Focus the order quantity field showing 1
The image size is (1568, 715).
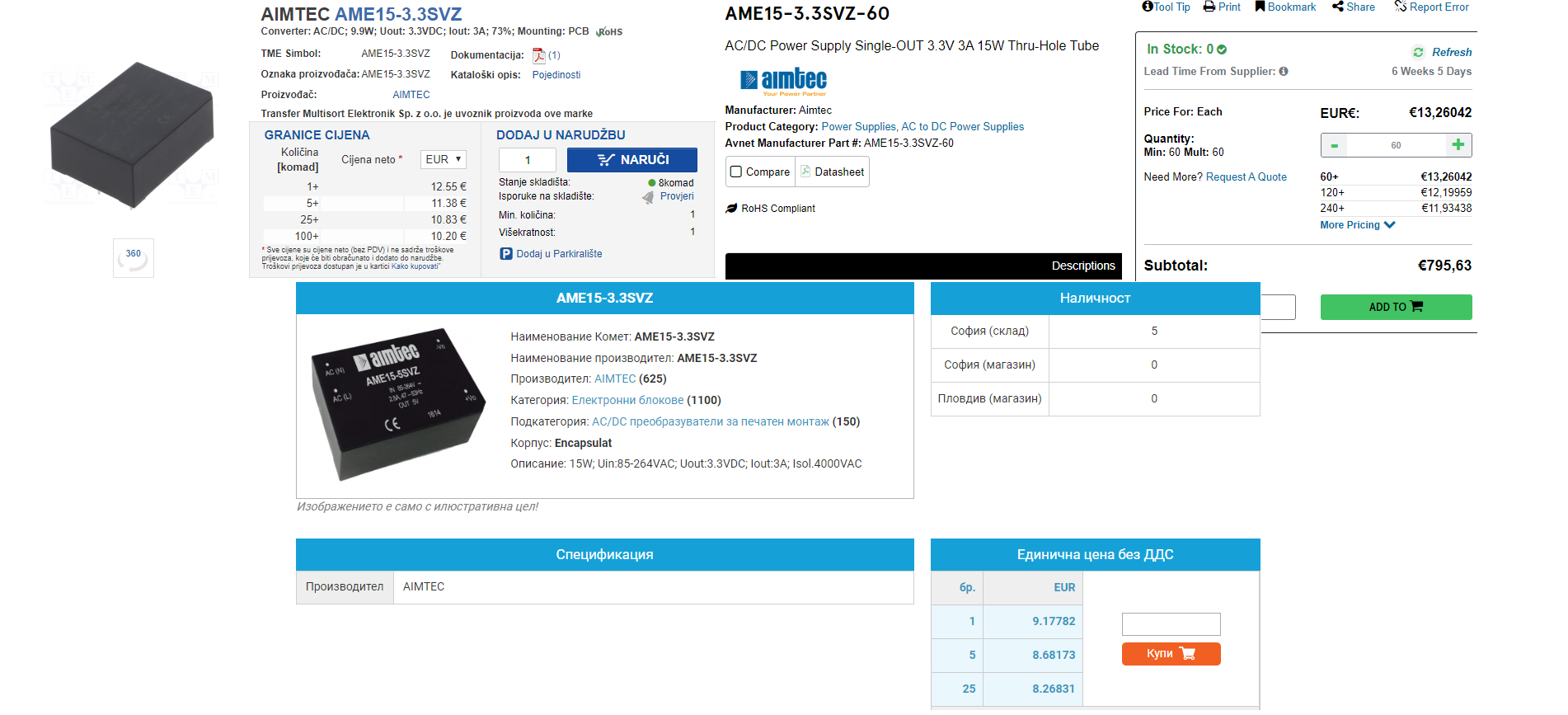[x=528, y=160]
